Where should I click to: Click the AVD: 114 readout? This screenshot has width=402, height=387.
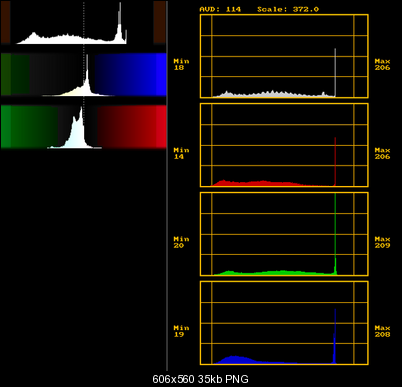click(x=220, y=9)
